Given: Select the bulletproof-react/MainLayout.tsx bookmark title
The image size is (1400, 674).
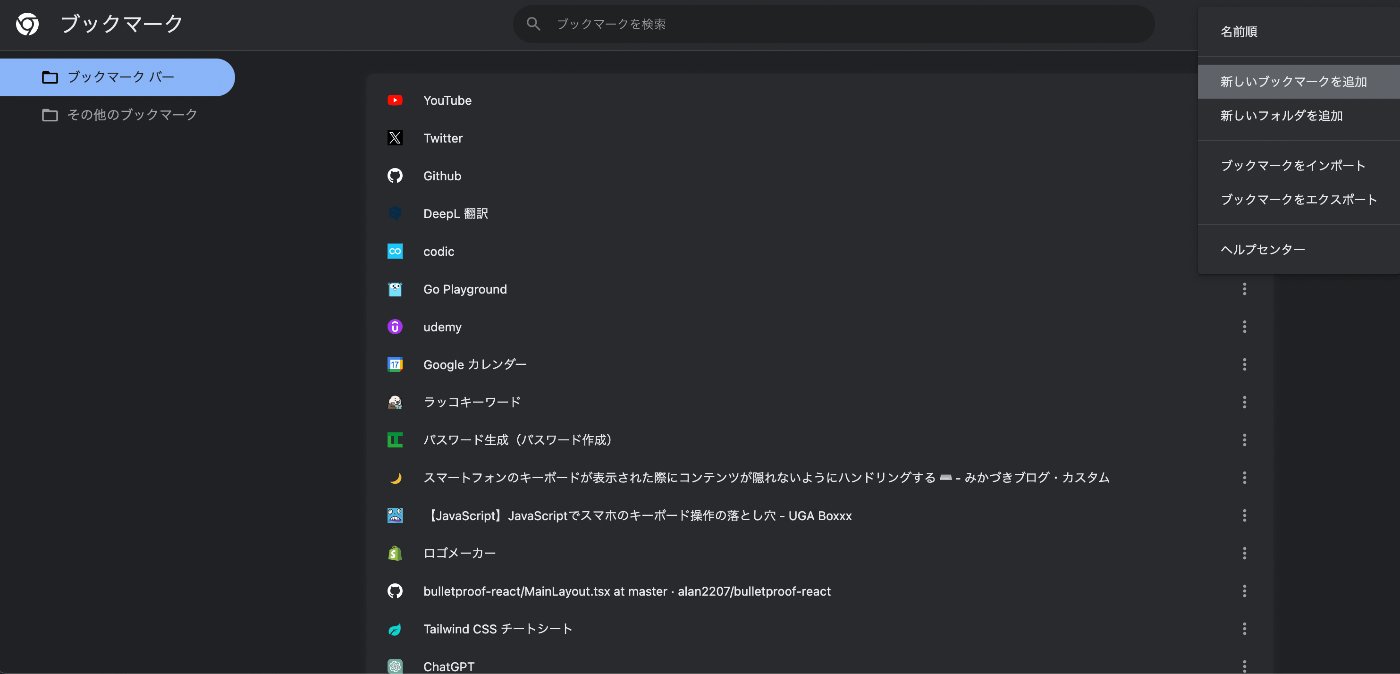Looking at the screenshot, I should point(627,591).
